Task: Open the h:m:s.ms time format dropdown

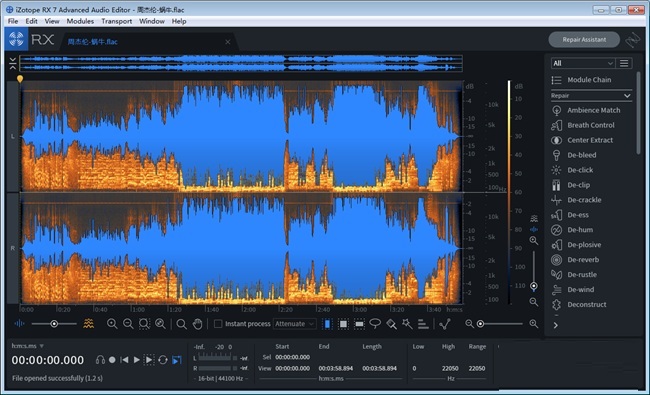Action: 27,346
